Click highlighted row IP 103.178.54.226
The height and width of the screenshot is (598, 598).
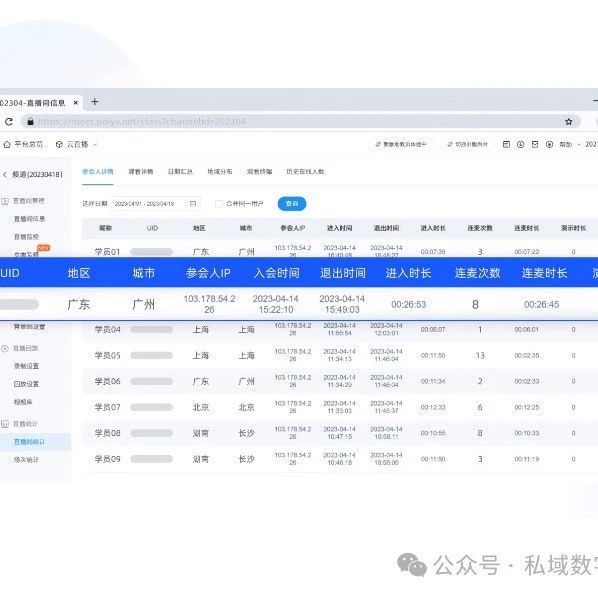(x=209, y=304)
